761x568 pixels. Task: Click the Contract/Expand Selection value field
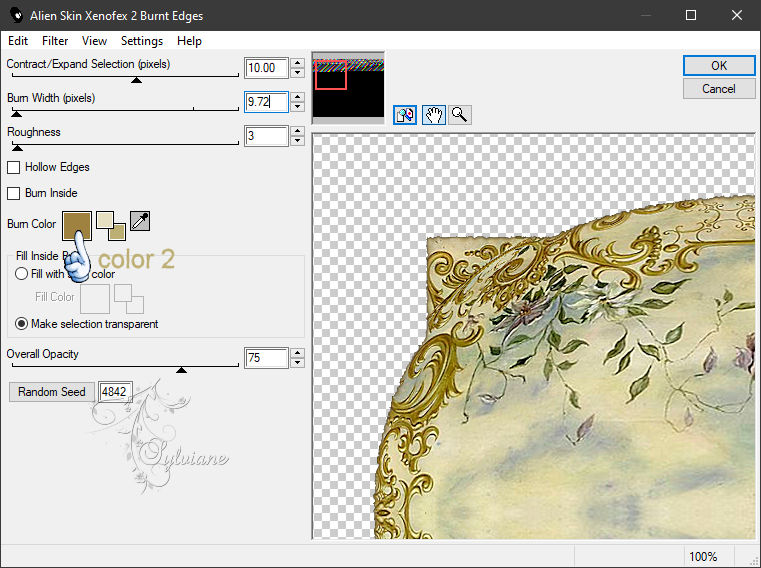[x=266, y=68]
